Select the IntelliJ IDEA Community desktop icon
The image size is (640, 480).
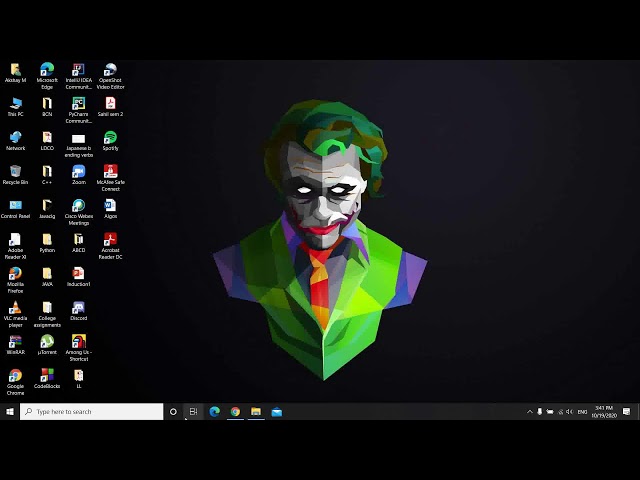point(78,76)
